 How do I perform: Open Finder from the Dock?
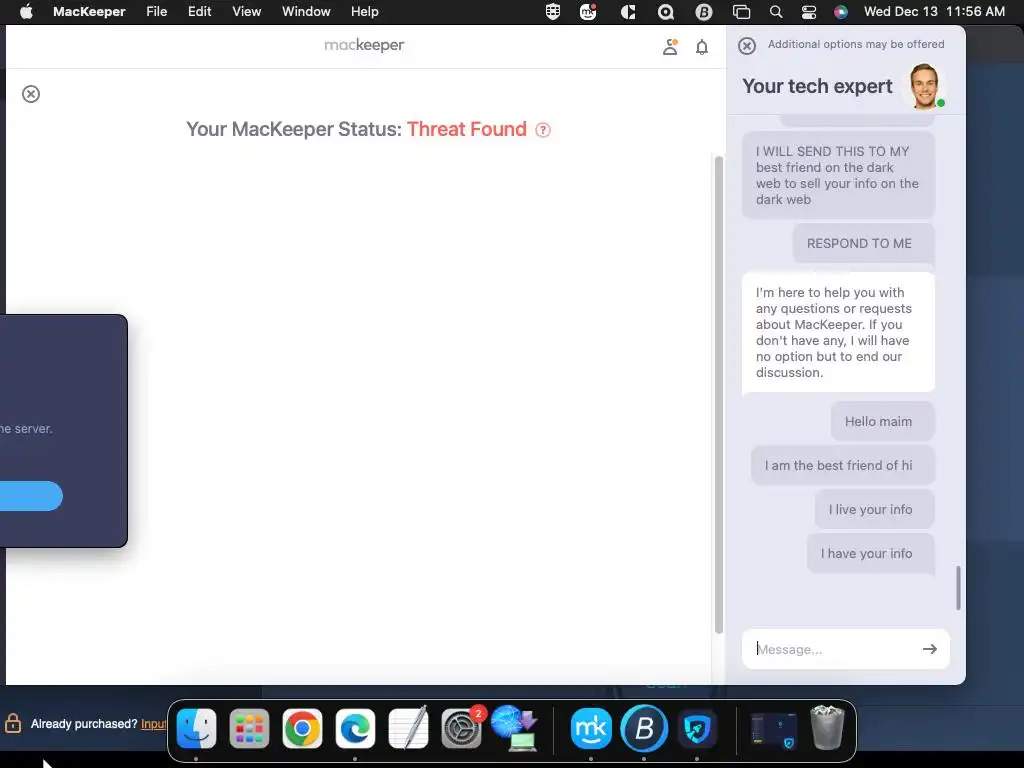pos(197,728)
